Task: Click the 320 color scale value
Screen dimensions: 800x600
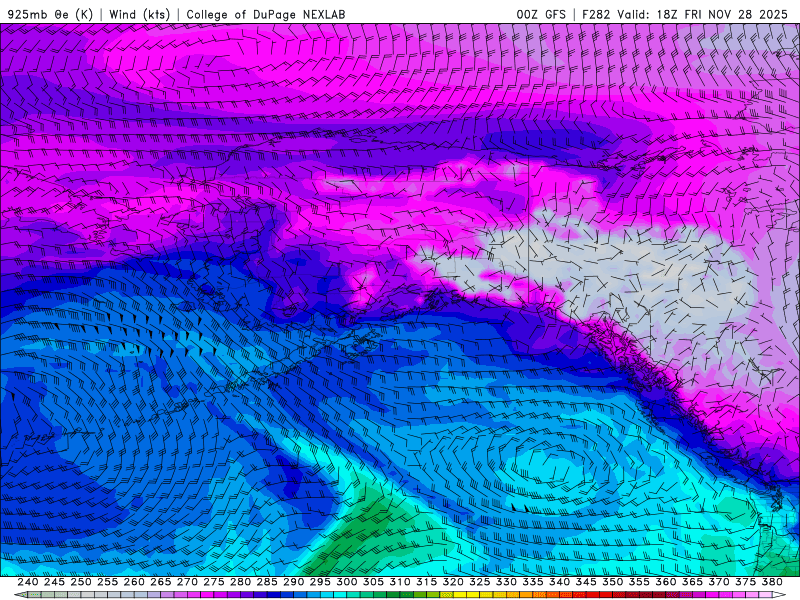Action: coord(453,582)
